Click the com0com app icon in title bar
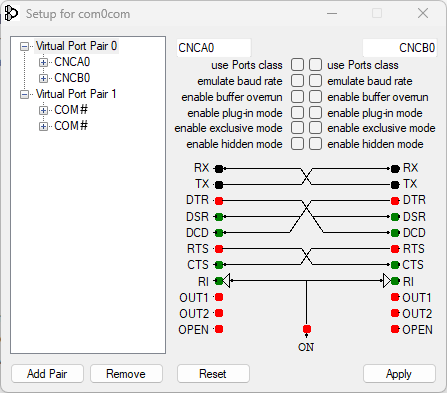447x393 pixels. coord(11,14)
